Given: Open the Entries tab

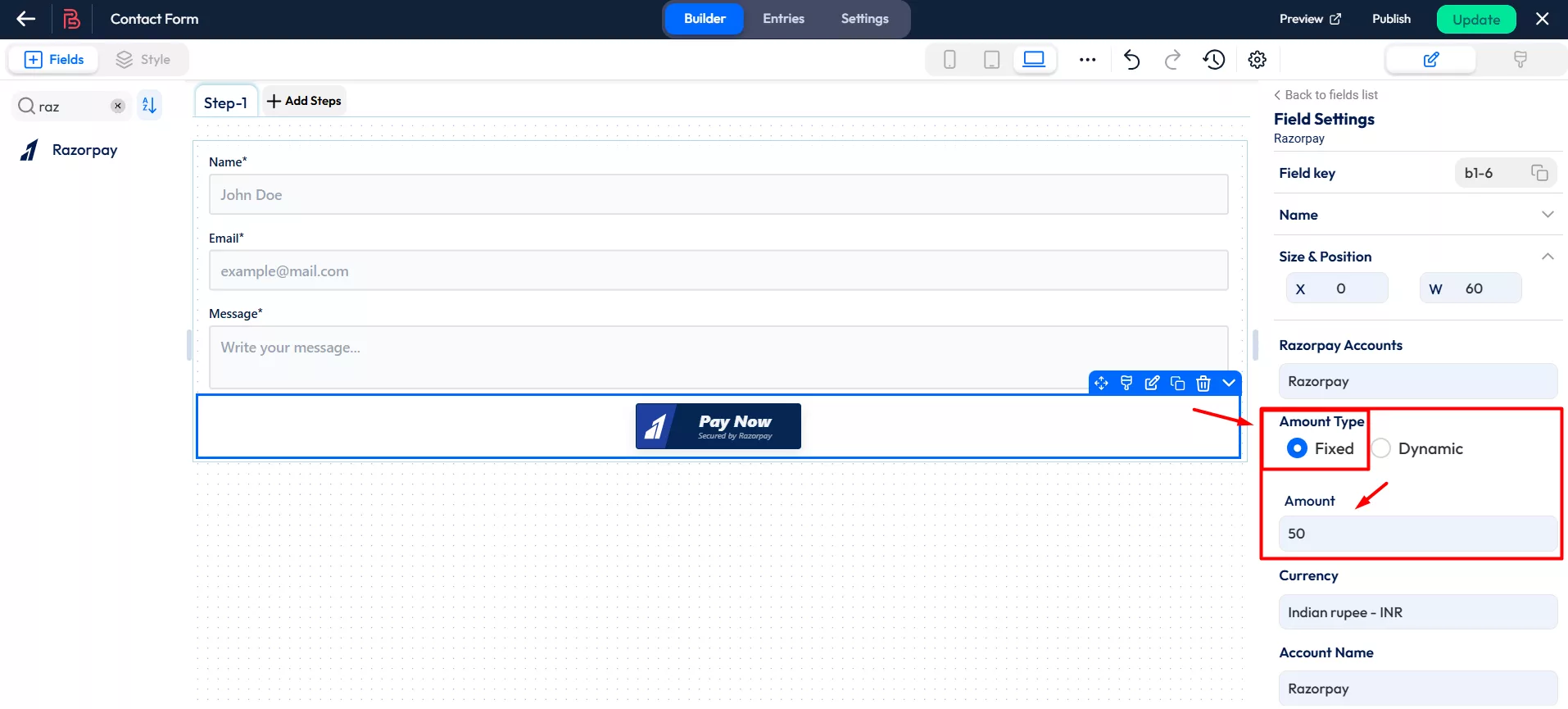Looking at the screenshot, I should 783,19.
